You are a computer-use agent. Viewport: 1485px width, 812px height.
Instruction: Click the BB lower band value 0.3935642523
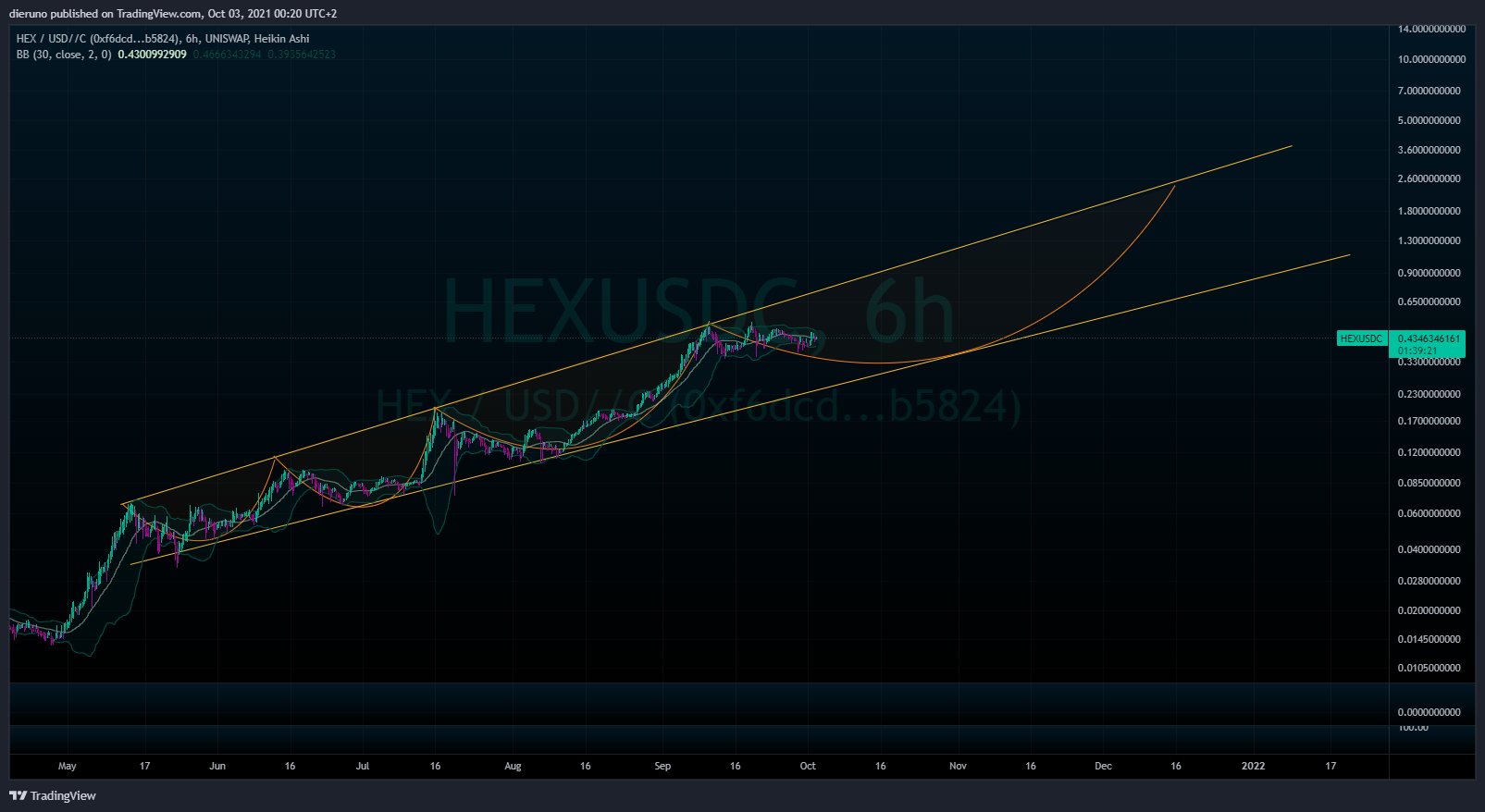click(302, 55)
